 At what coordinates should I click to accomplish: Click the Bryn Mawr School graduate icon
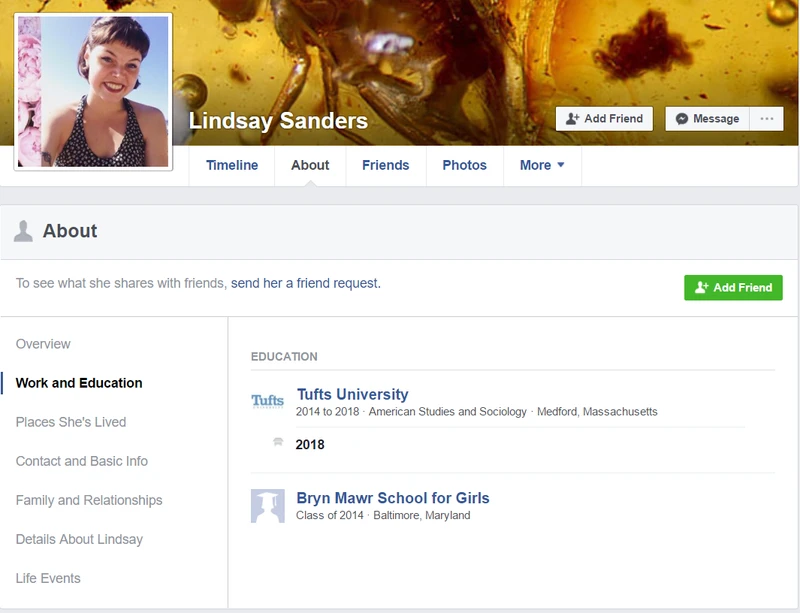click(267, 506)
